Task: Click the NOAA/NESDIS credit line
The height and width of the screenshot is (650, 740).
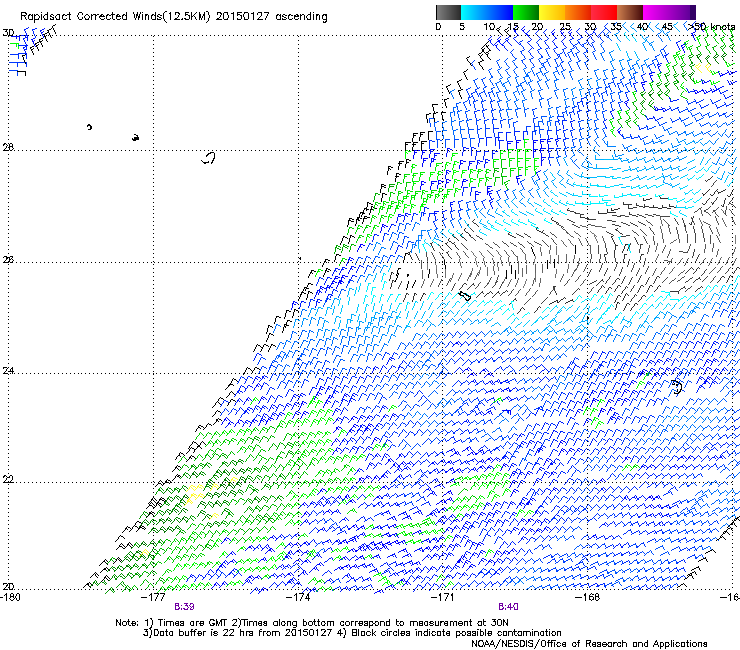Action: tap(589, 644)
